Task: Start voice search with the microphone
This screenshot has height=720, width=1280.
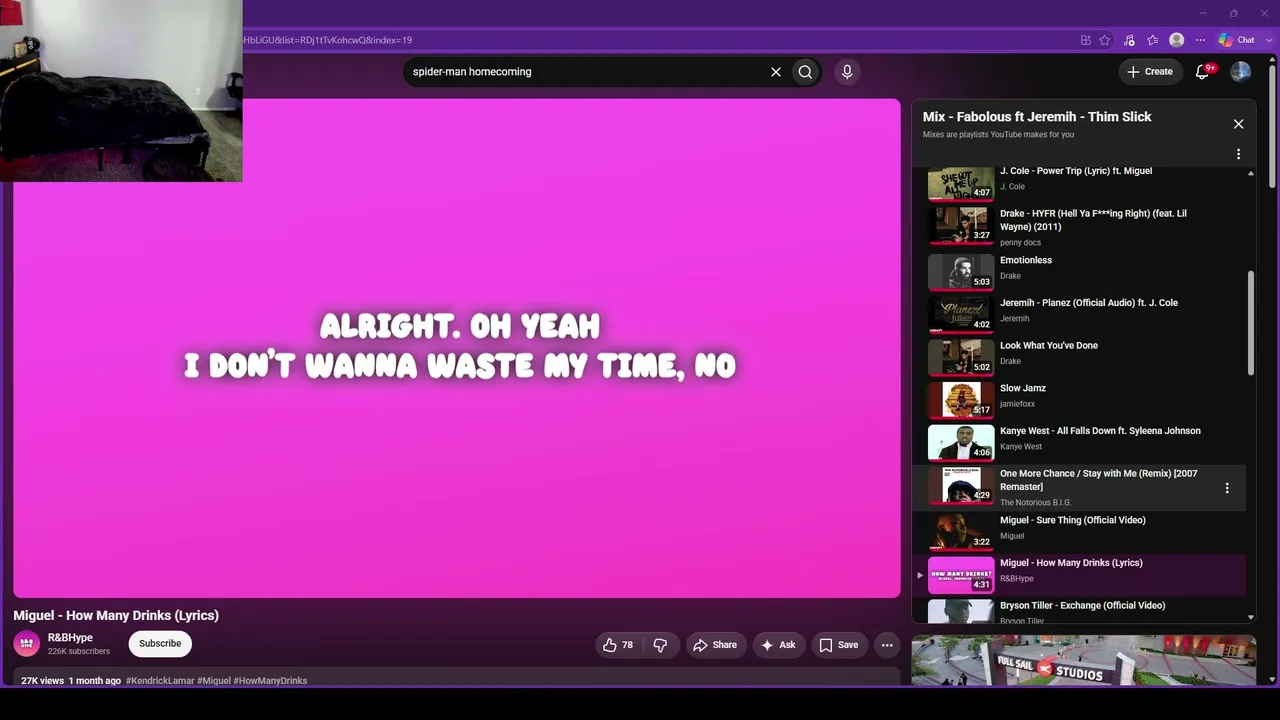Action: (x=847, y=72)
